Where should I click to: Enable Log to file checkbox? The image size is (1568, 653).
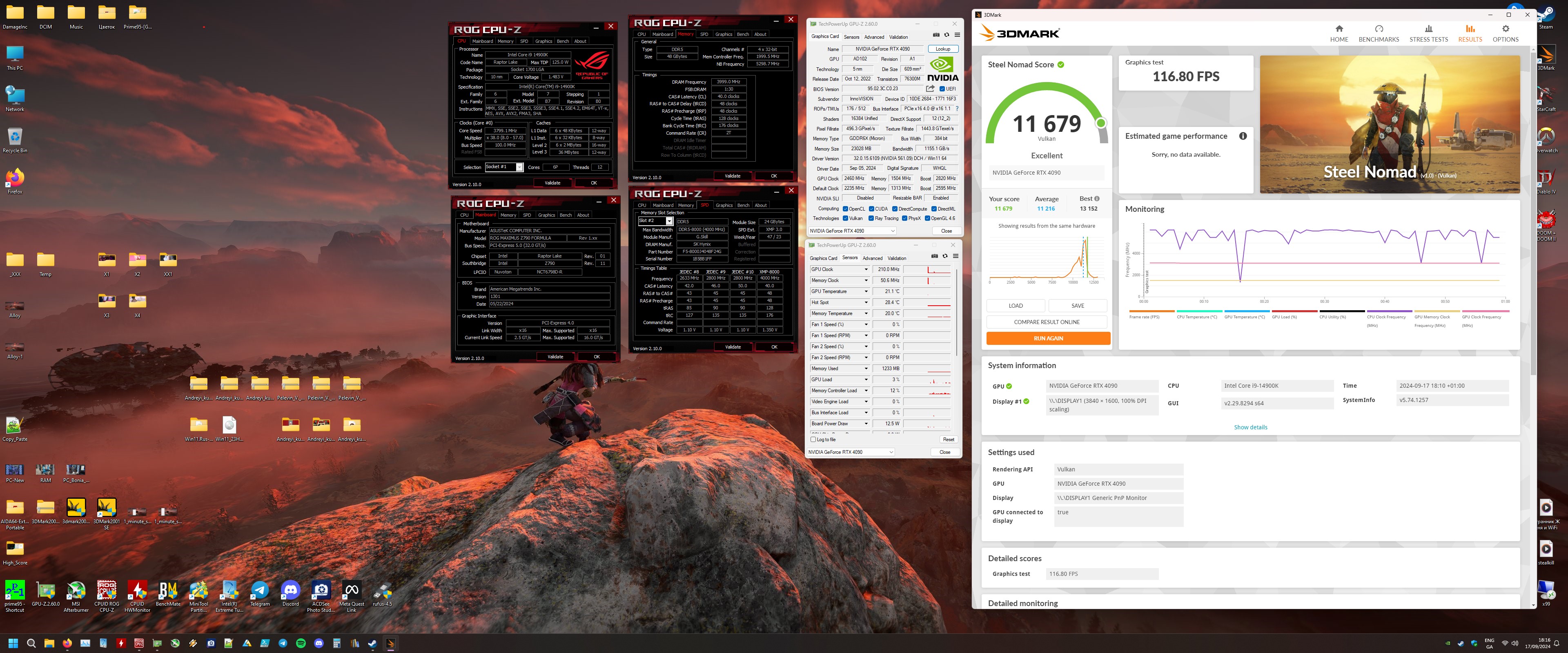tap(813, 440)
